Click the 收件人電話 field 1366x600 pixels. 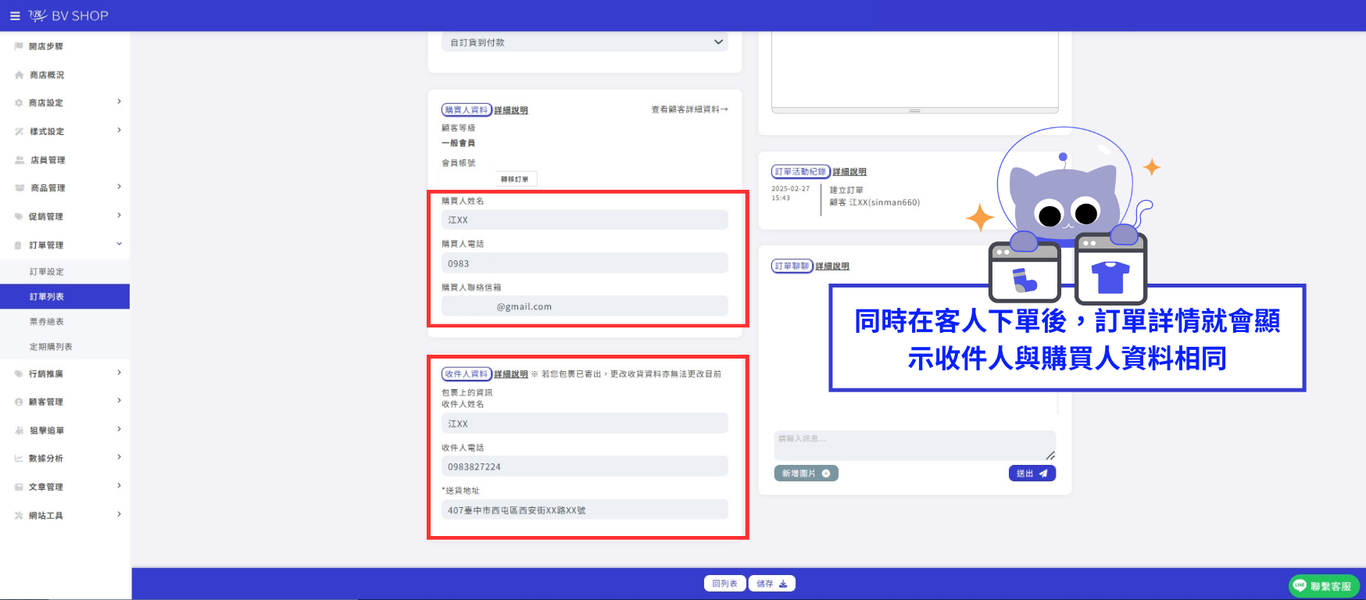click(584, 467)
